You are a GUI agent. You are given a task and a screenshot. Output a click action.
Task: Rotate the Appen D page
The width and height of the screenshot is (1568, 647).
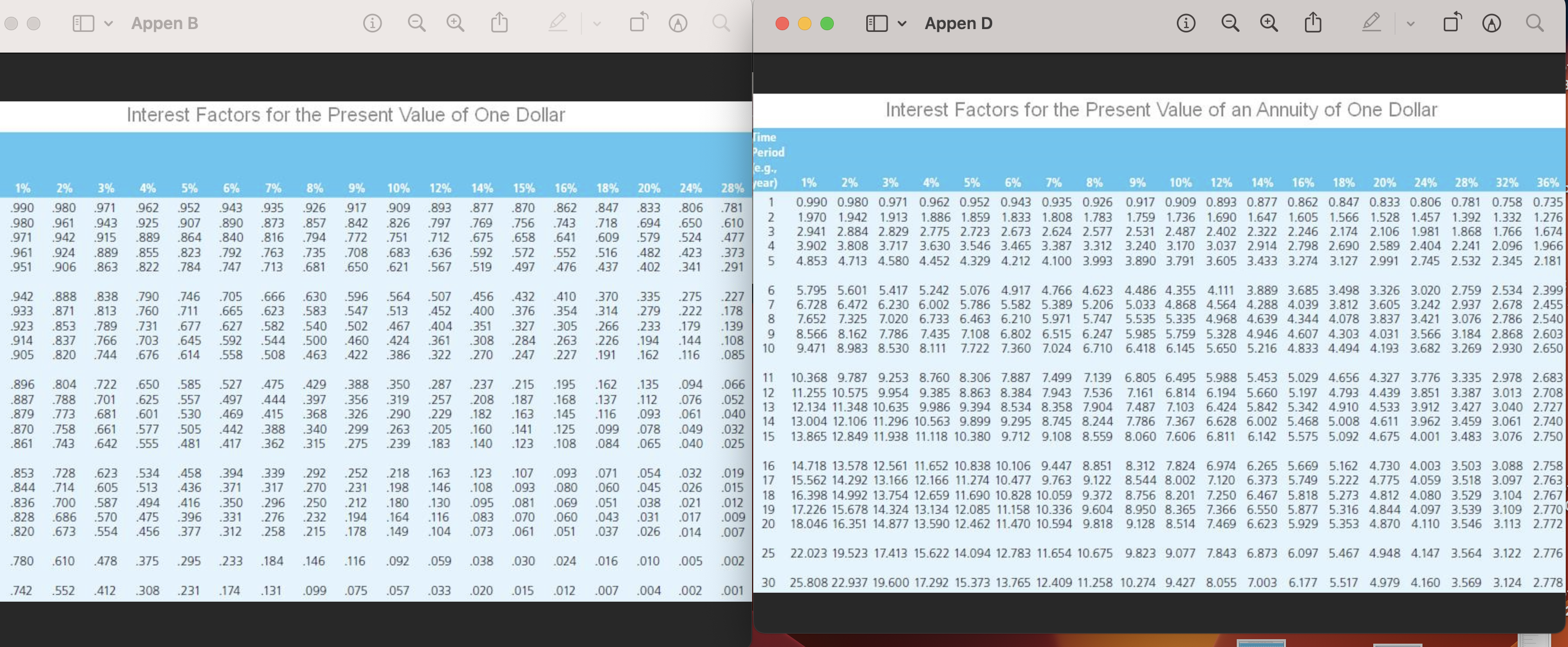tap(1452, 23)
